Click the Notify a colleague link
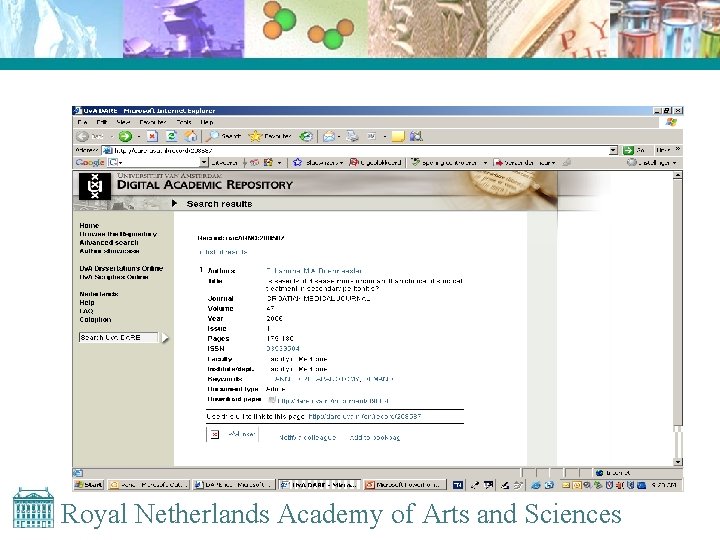This screenshot has width=720, height=540. point(307,438)
